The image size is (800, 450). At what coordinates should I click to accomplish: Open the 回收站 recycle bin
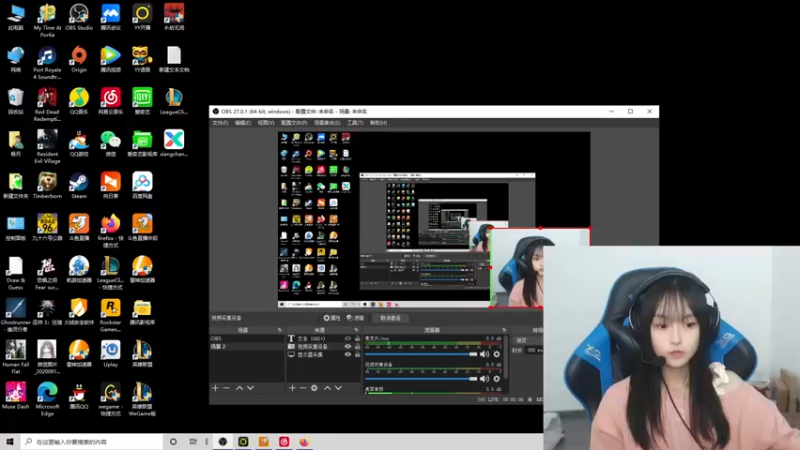pyautogui.click(x=16, y=101)
